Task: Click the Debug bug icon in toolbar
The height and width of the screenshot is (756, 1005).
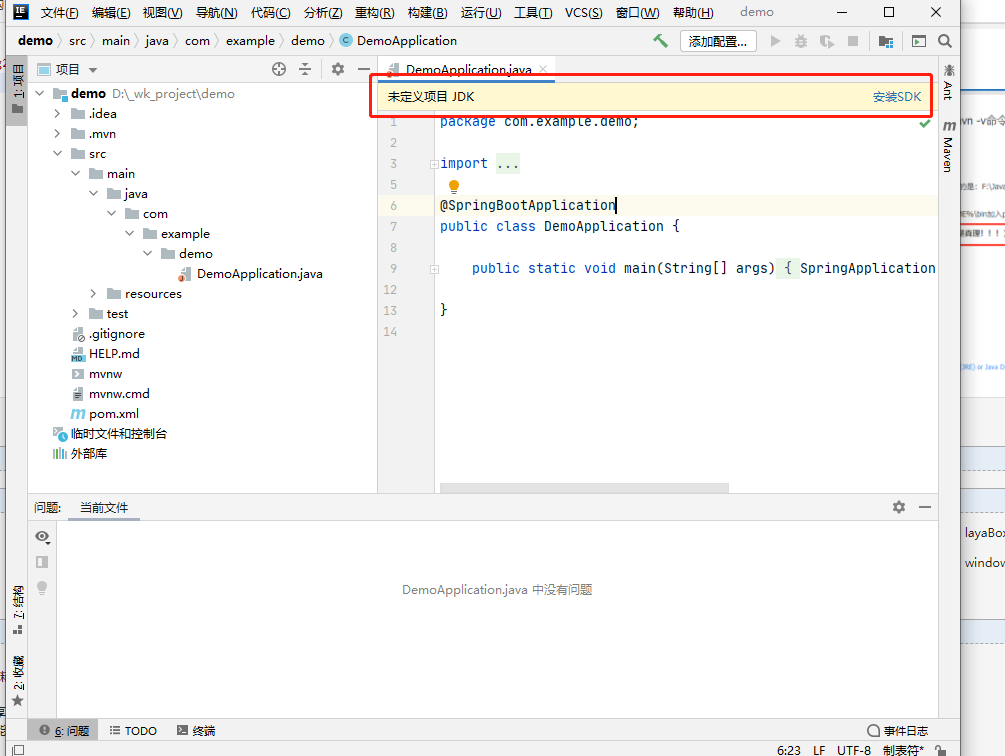Action: (801, 41)
